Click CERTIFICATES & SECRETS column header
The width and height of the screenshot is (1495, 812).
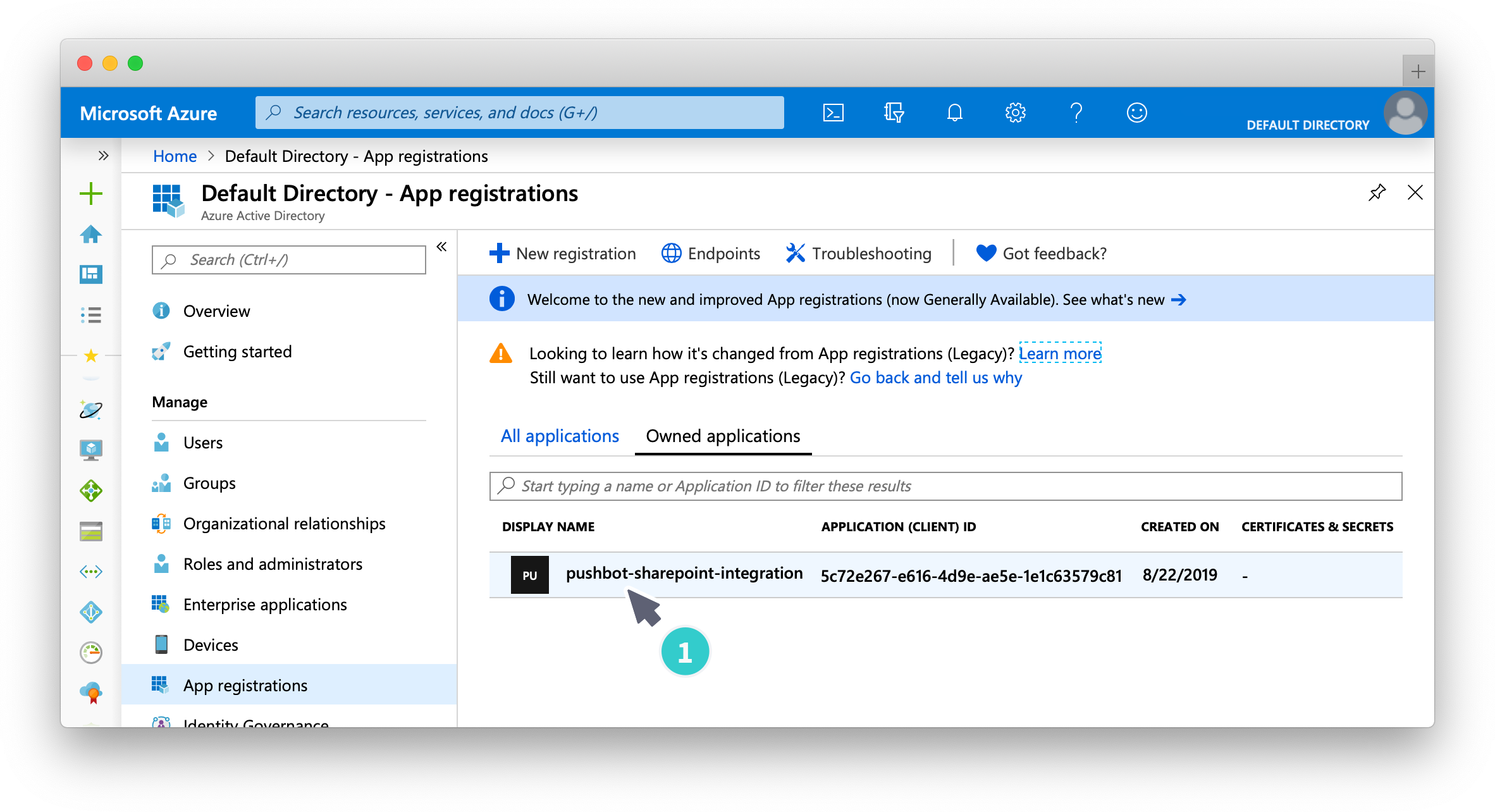[x=1317, y=527]
